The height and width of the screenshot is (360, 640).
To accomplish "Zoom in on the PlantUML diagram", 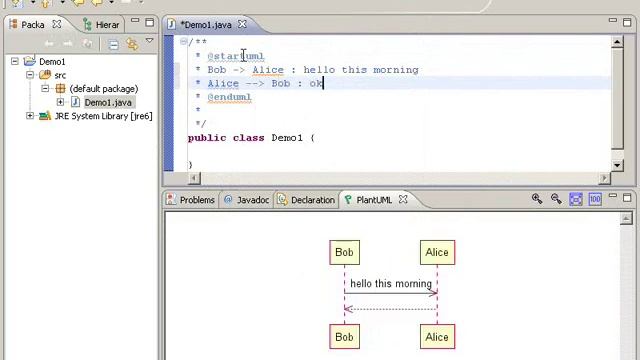I will [x=537, y=199].
